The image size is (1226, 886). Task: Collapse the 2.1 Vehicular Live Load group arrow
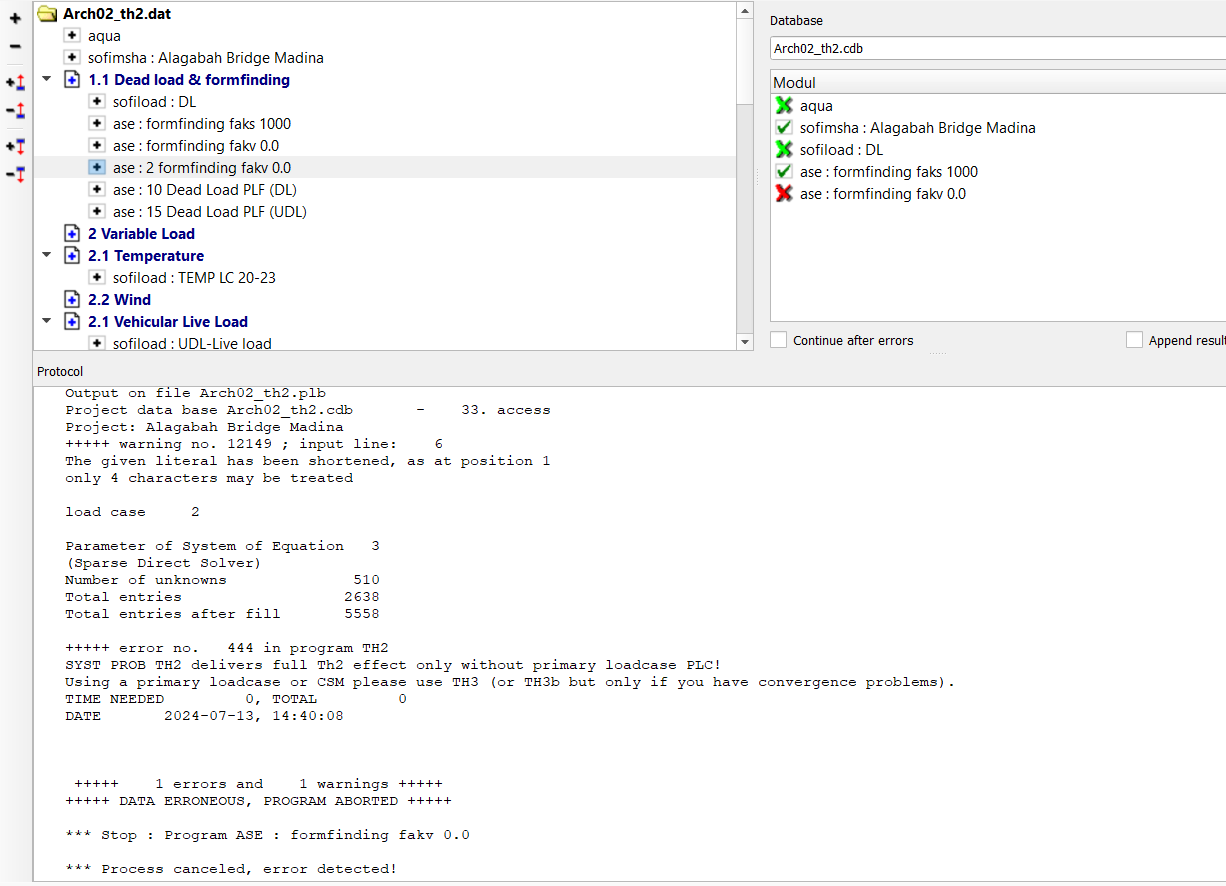(x=46, y=321)
